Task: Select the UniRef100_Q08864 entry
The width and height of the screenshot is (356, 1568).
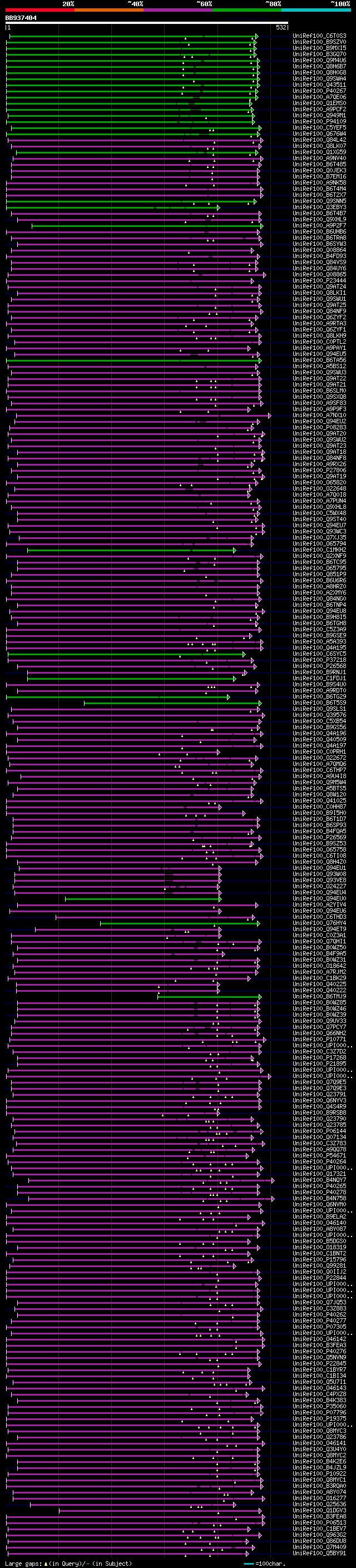Action: click(319, 250)
